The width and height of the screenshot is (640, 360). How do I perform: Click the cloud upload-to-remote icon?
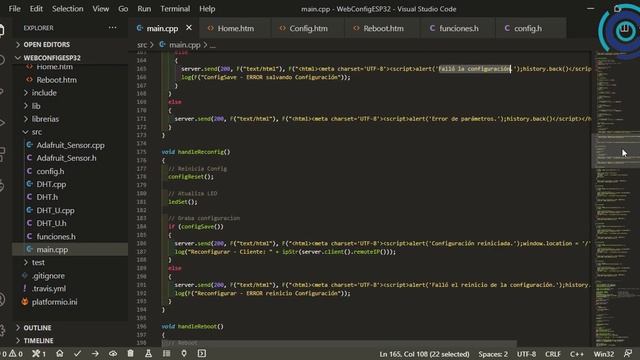pos(113,353)
